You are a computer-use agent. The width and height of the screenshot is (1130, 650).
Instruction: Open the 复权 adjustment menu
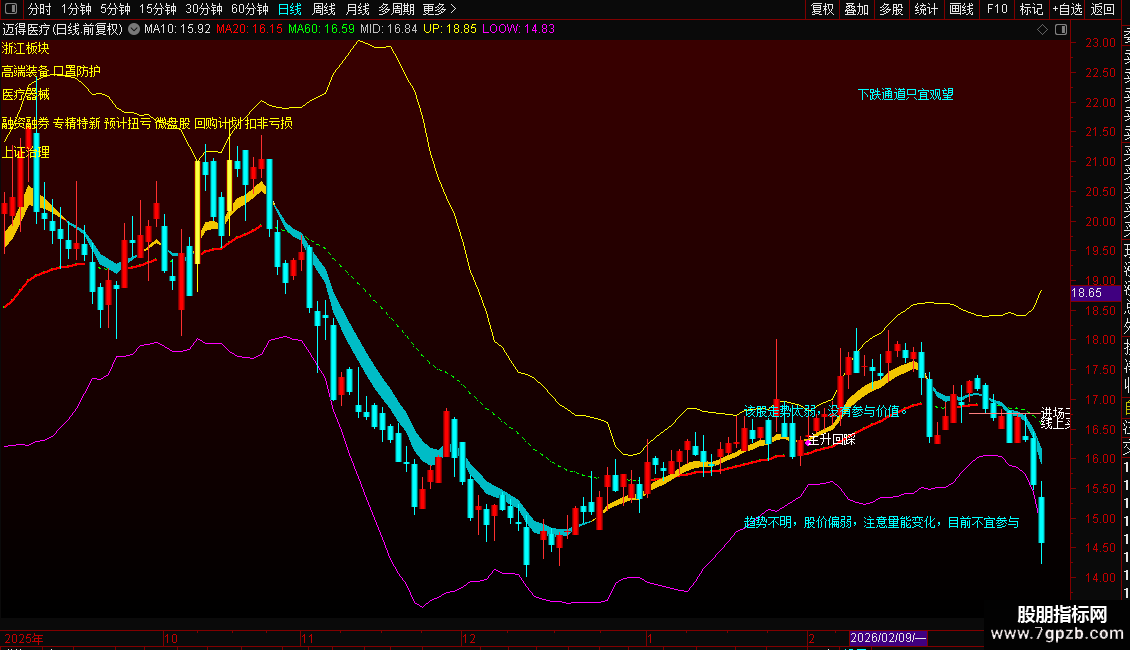pyautogui.click(x=822, y=9)
